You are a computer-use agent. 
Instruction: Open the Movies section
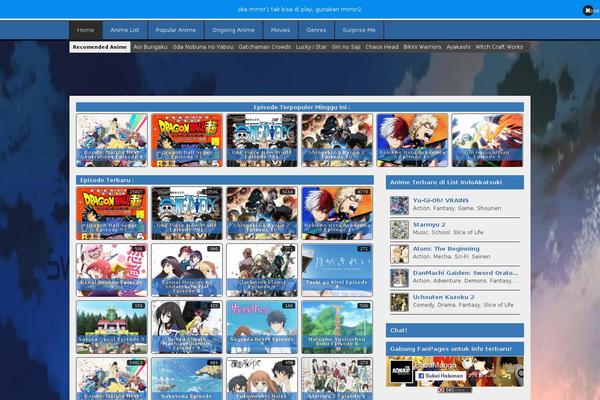pos(280,30)
